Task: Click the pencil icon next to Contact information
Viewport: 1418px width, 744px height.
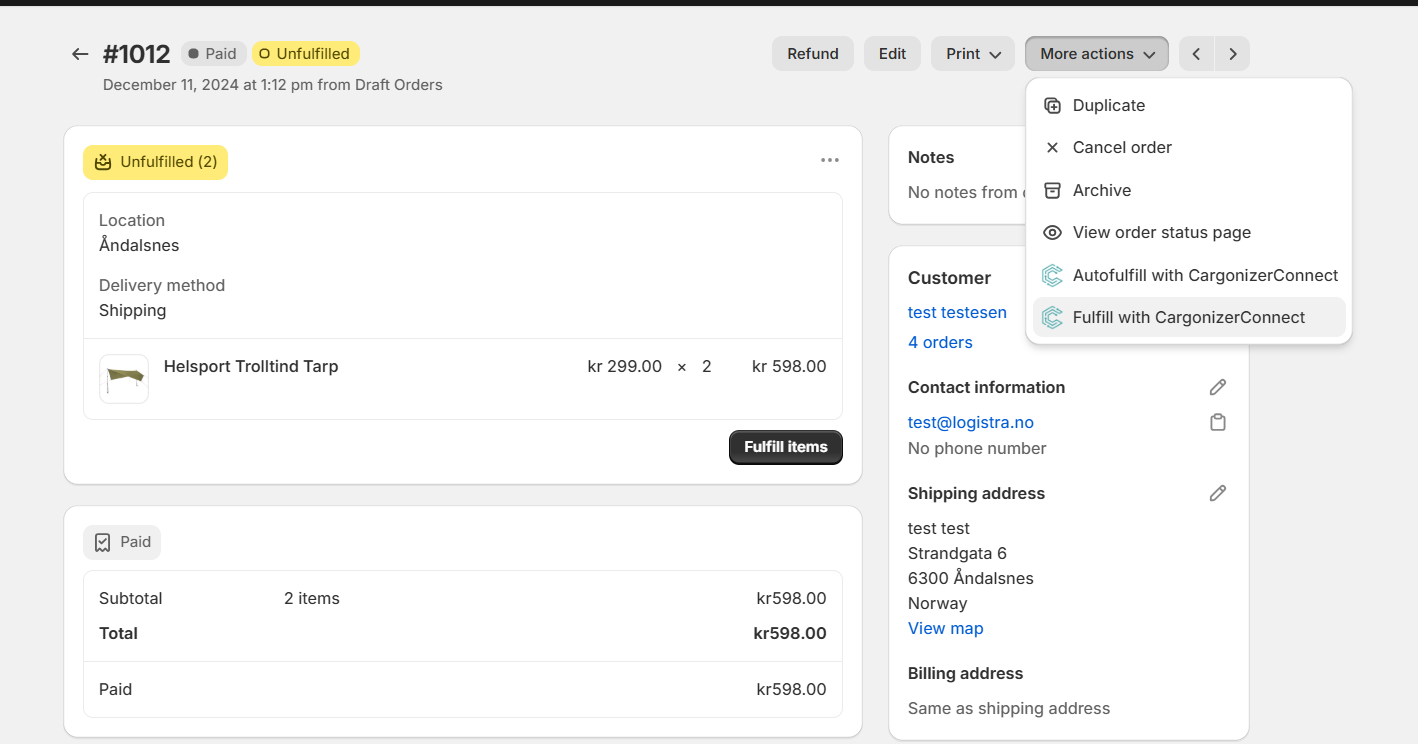Action: 1217,387
